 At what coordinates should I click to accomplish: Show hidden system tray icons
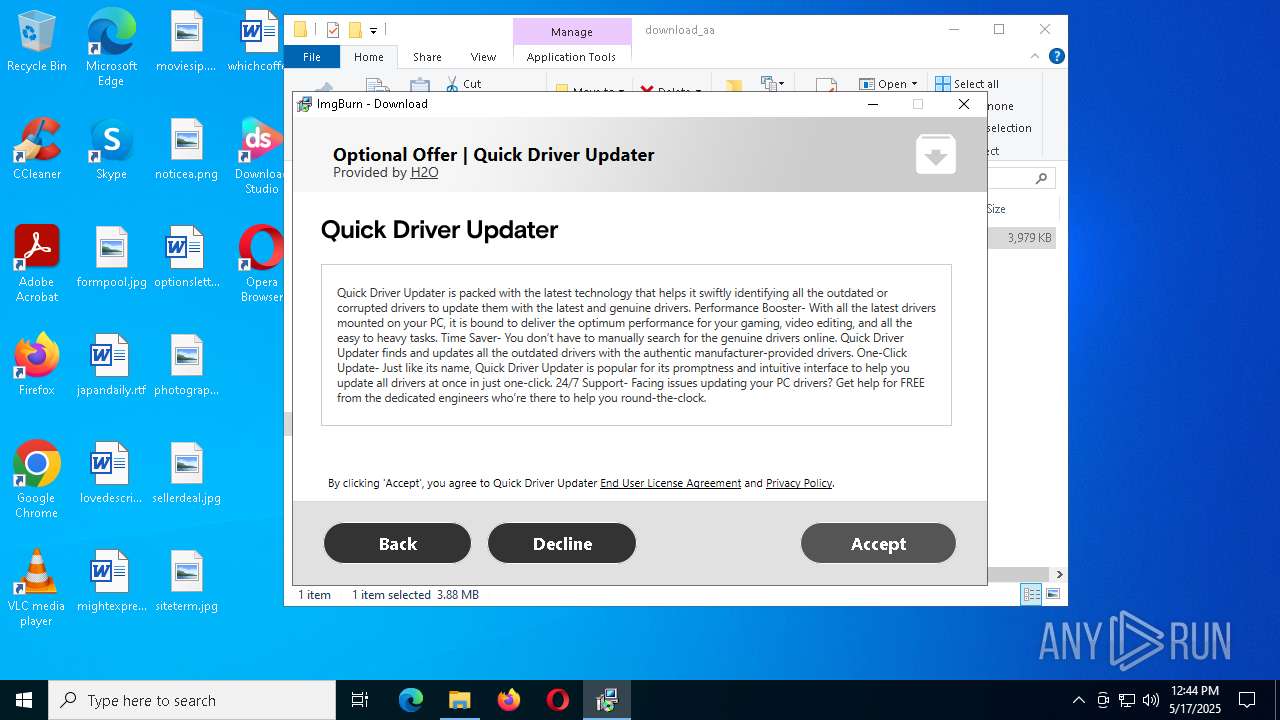[x=1078, y=700]
